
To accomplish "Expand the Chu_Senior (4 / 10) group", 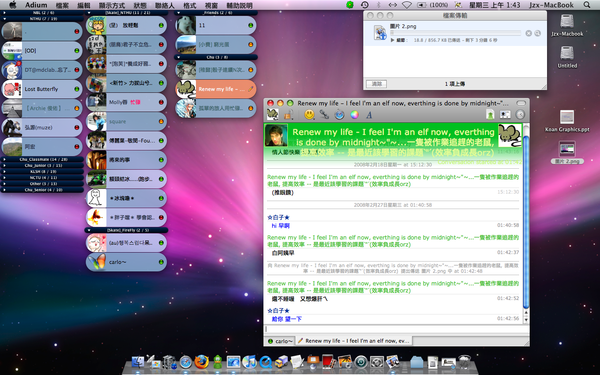I will [x=4, y=190].
